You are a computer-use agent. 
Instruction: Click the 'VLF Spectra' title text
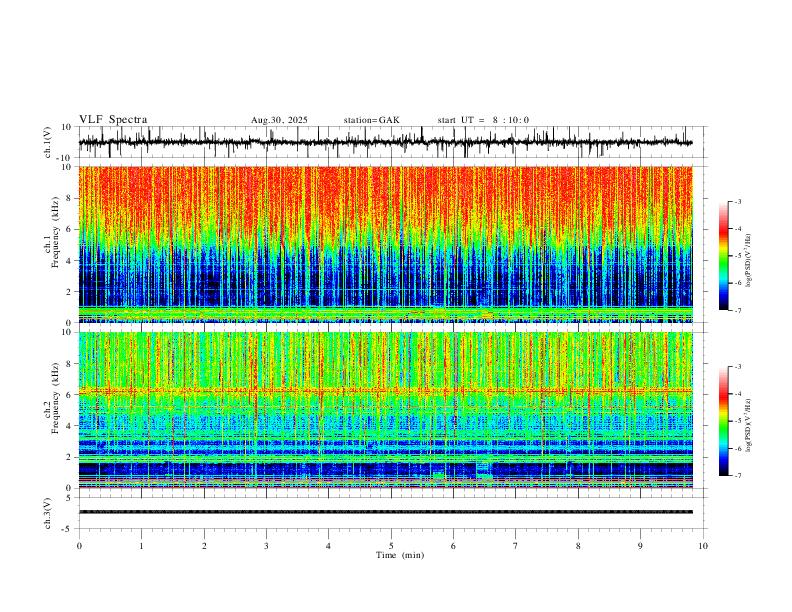tap(113, 120)
